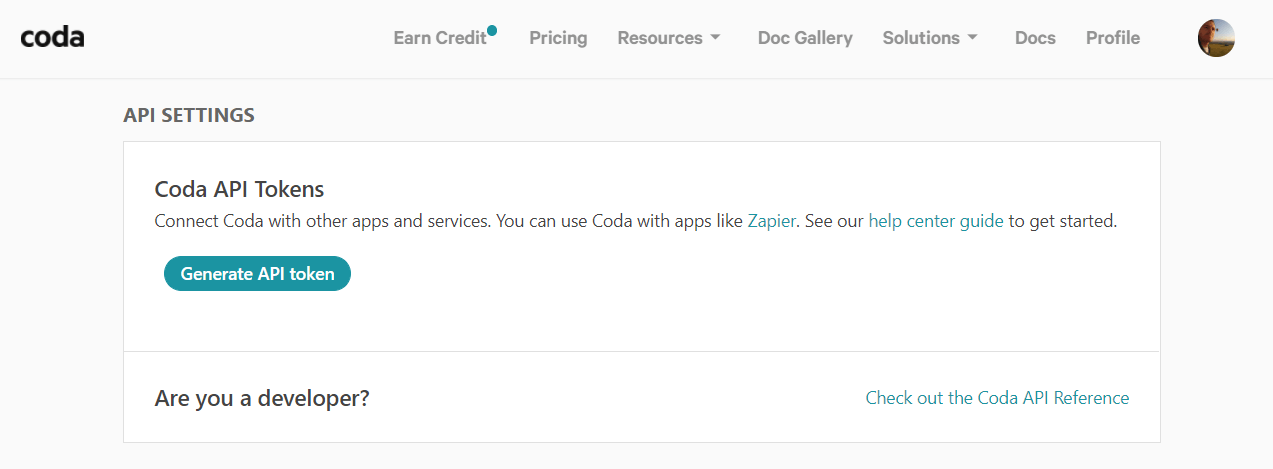The height and width of the screenshot is (469, 1273).
Task: Open the user profile avatar
Action: [1216, 38]
